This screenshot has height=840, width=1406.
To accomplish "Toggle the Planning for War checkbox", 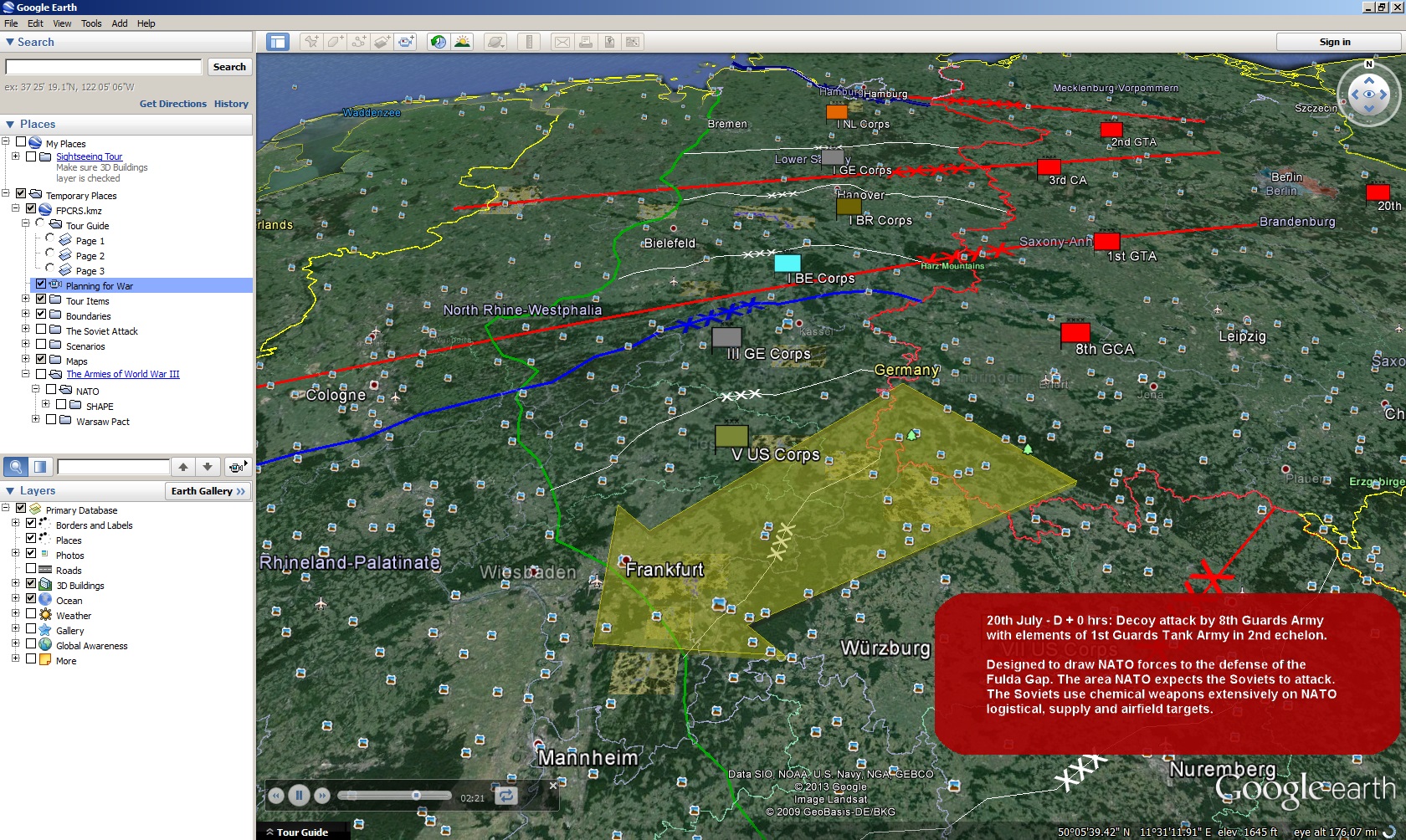I will pyautogui.click(x=41, y=285).
